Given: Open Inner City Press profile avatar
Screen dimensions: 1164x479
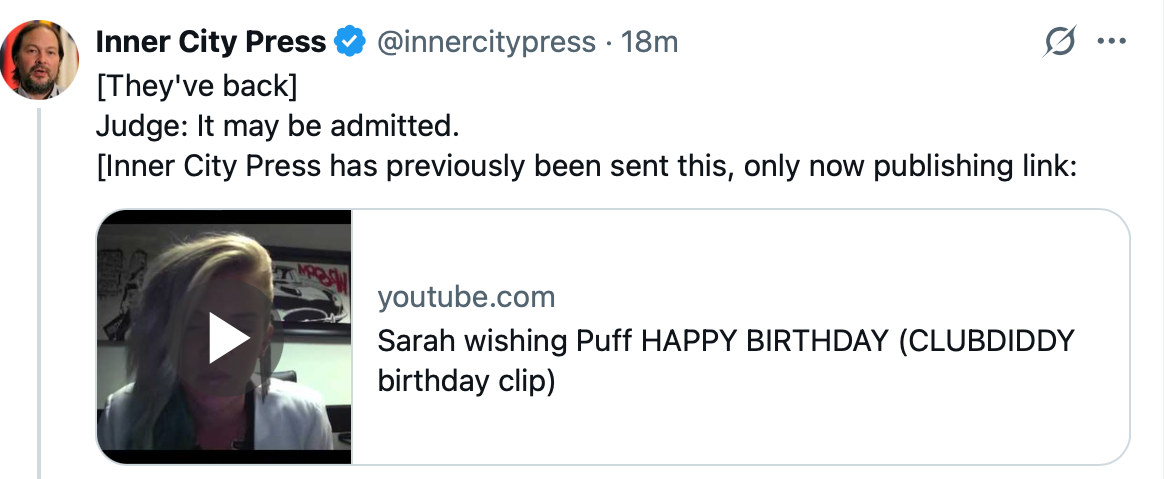Looking at the screenshot, I should (x=39, y=60).
